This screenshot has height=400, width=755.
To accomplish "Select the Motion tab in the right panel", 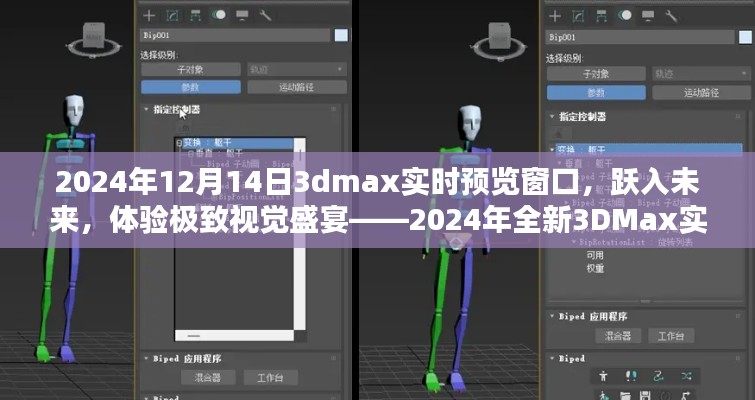I will [625, 16].
